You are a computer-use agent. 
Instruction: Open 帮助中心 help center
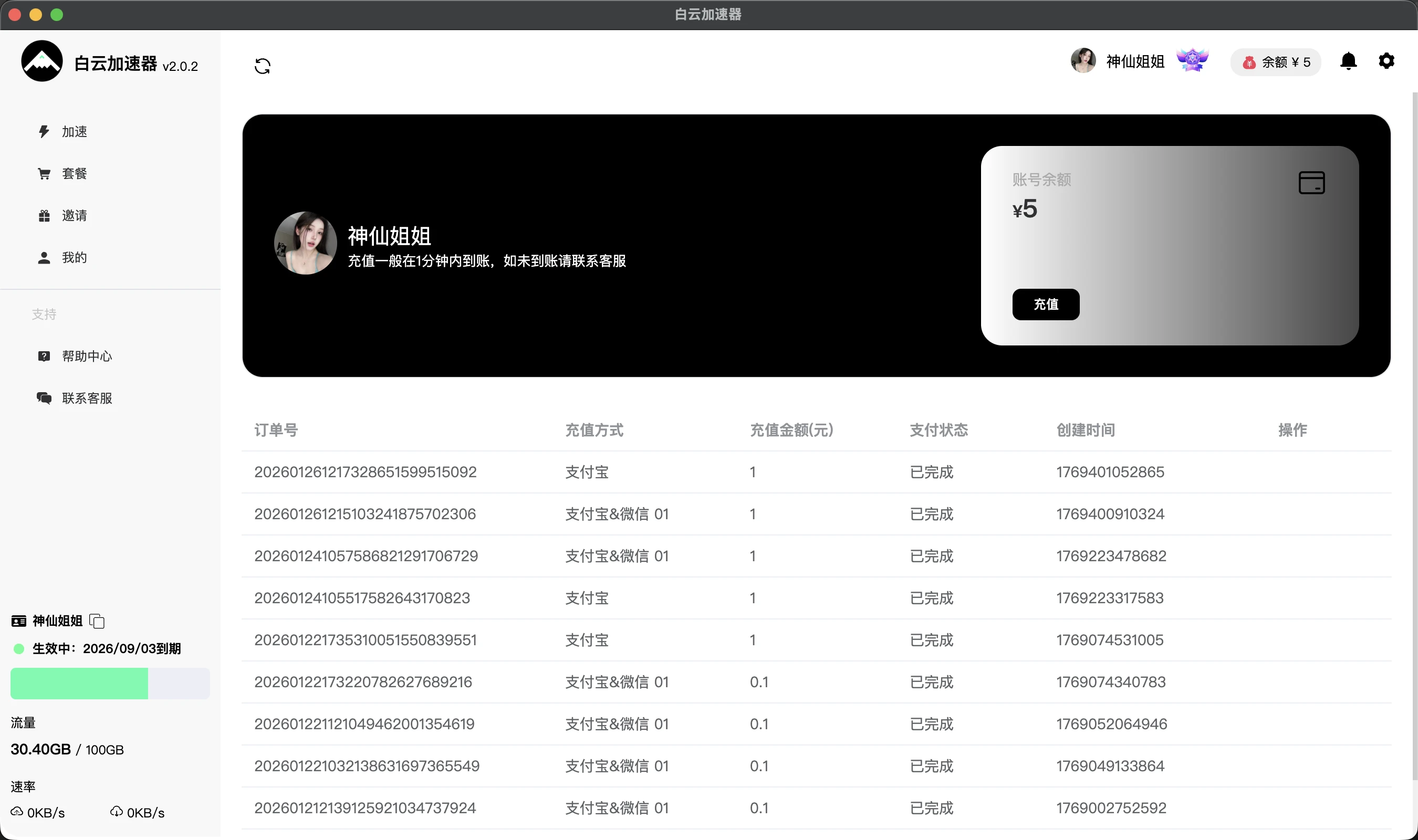click(x=86, y=356)
